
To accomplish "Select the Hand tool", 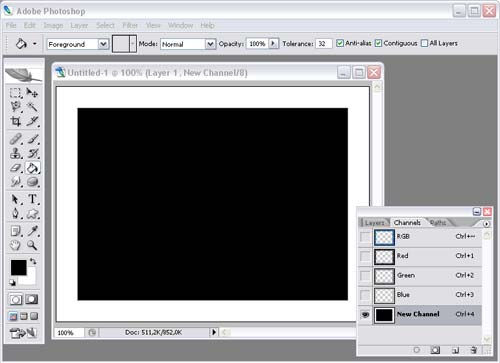I will [15, 245].
